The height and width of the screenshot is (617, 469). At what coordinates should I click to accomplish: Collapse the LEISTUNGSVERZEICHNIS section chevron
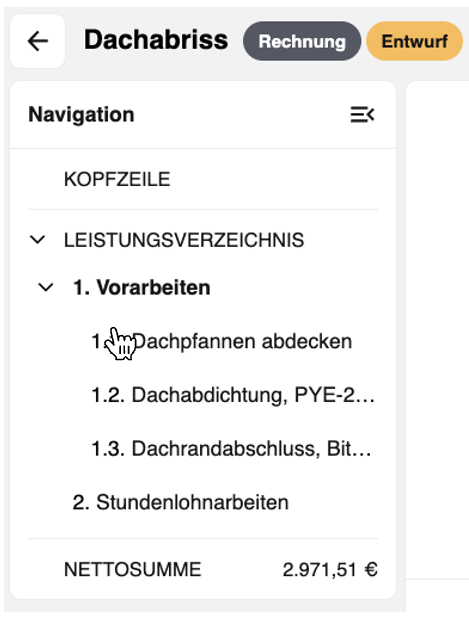[x=38, y=239]
